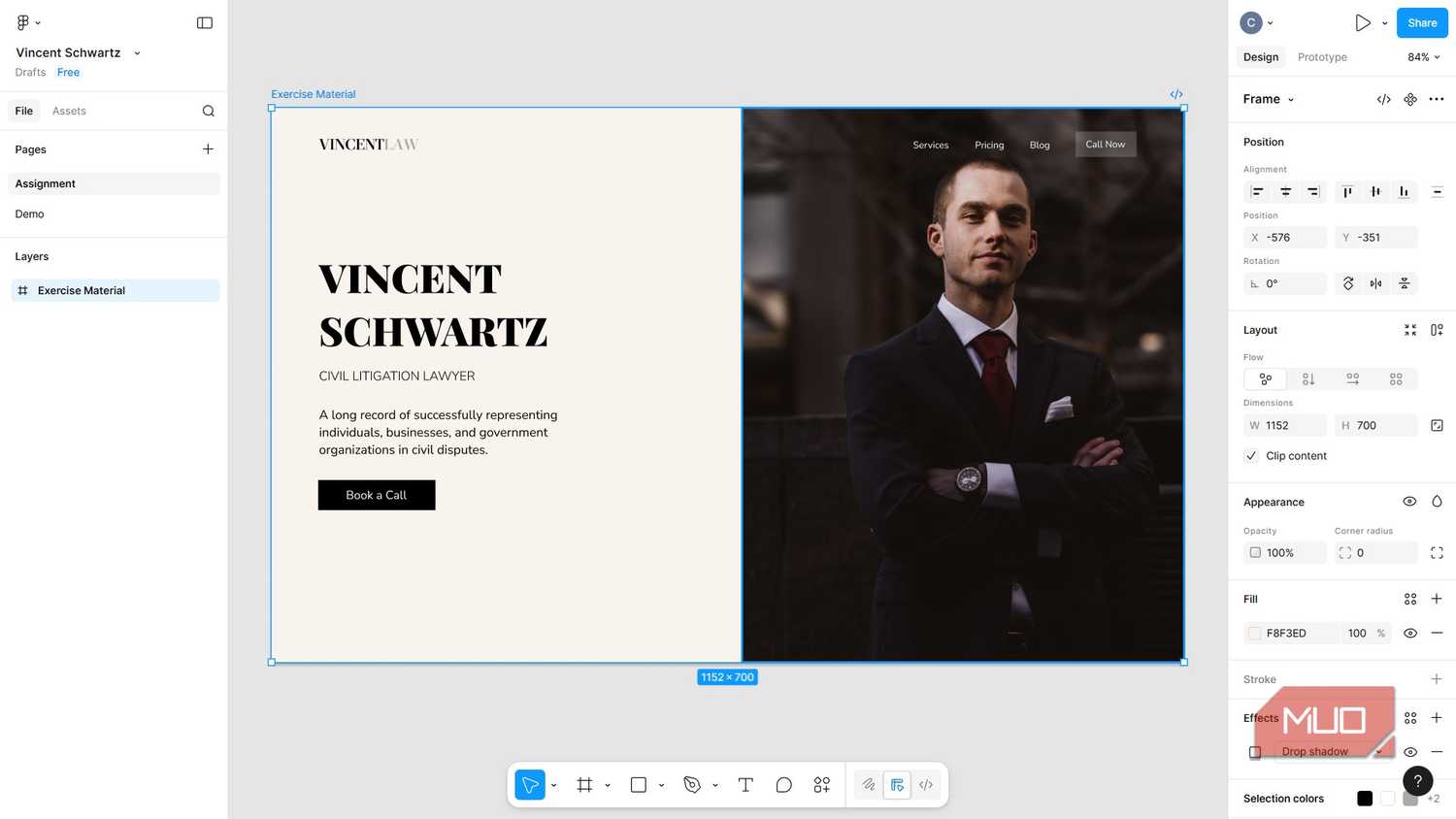The width and height of the screenshot is (1456, 819).
Task: Switch to Dev Mode in toolbar
Action: 926,785
